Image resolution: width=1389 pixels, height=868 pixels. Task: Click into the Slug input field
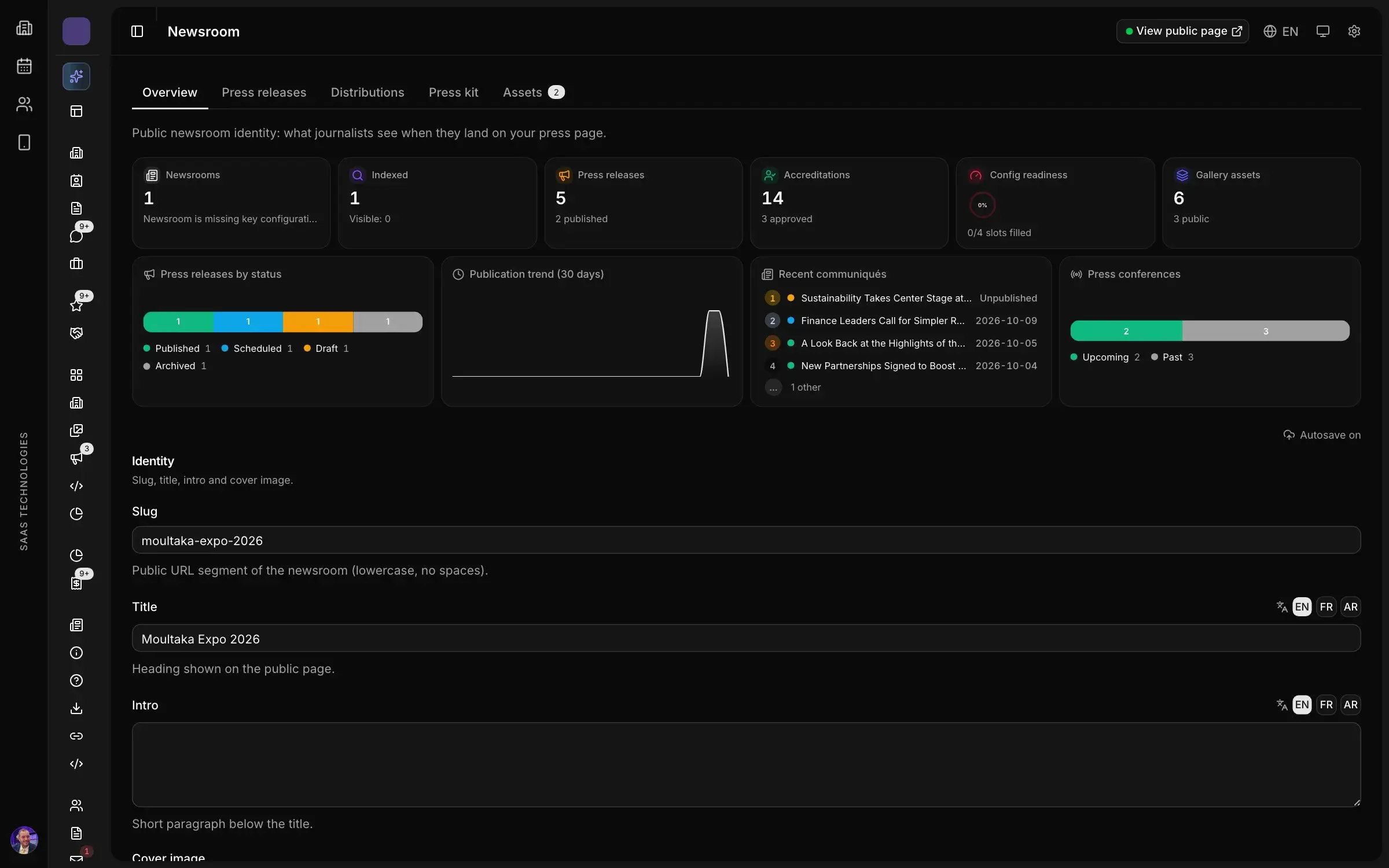click(746, 540)
